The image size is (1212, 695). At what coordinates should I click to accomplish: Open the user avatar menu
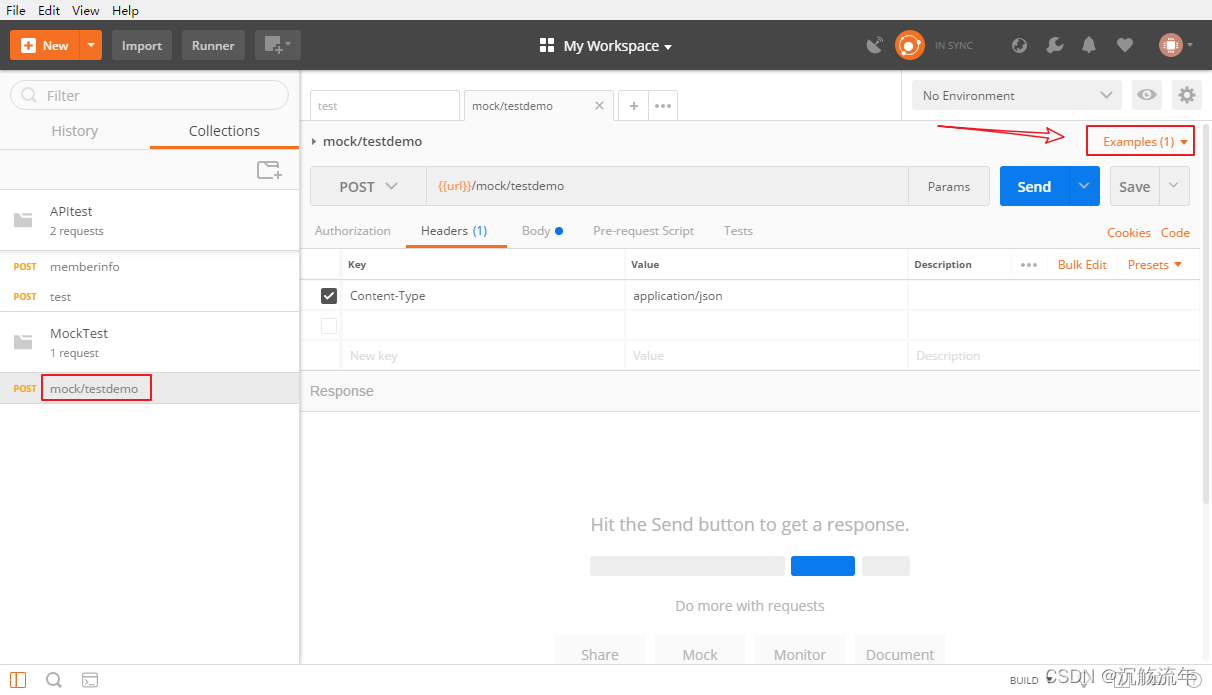click(x=1175, y=45)
